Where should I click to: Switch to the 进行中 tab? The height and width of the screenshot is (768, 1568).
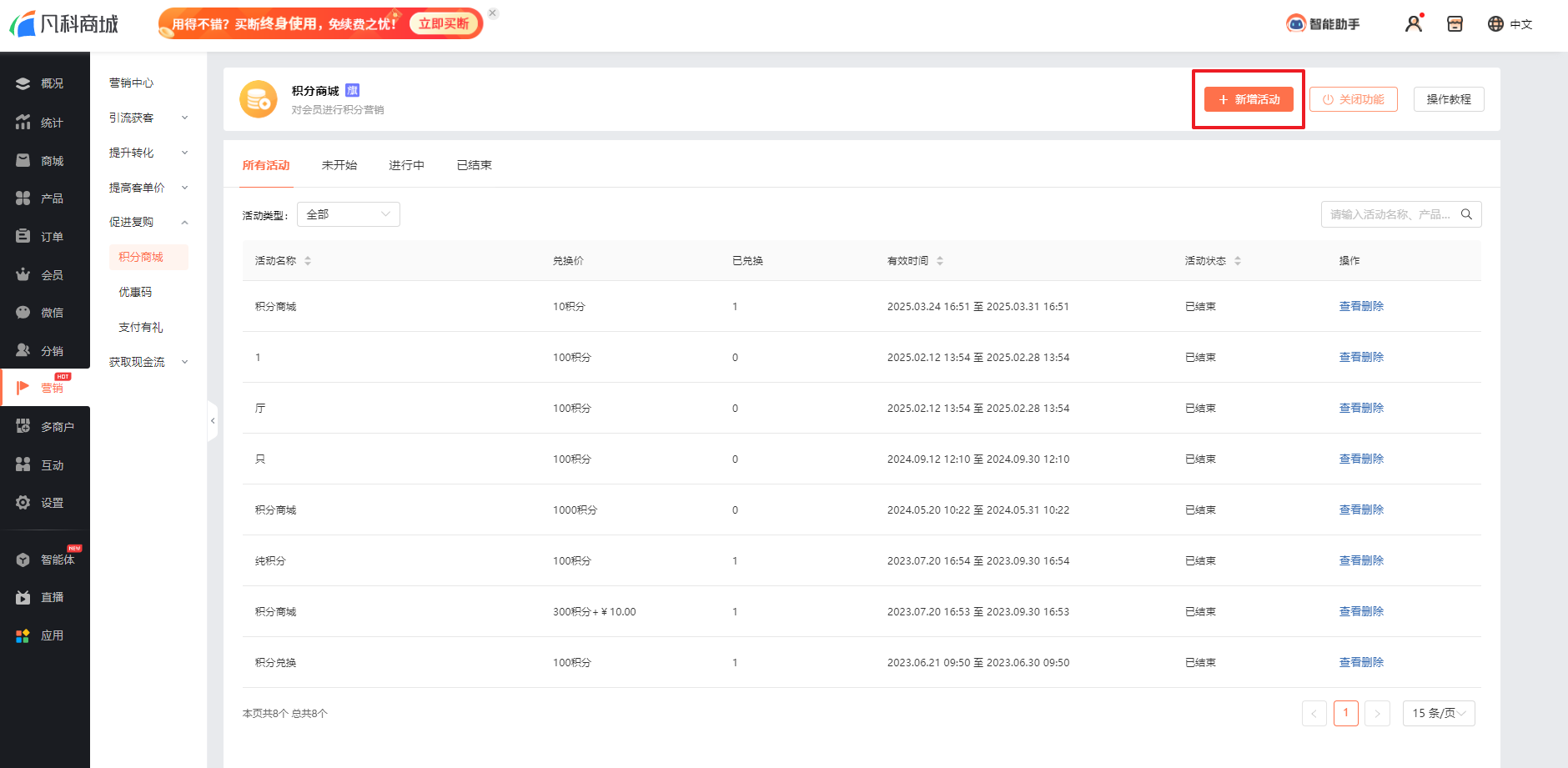[x=406, y=165]
